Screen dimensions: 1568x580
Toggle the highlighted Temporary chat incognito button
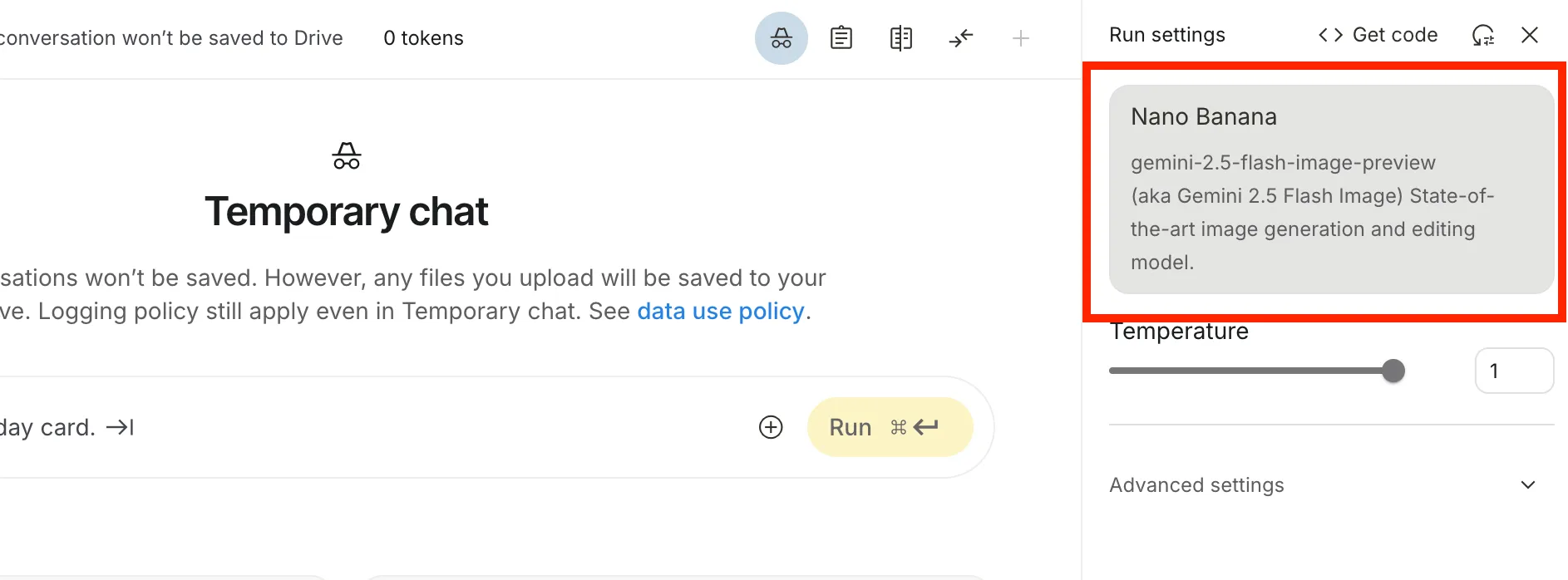click(781, 38)
